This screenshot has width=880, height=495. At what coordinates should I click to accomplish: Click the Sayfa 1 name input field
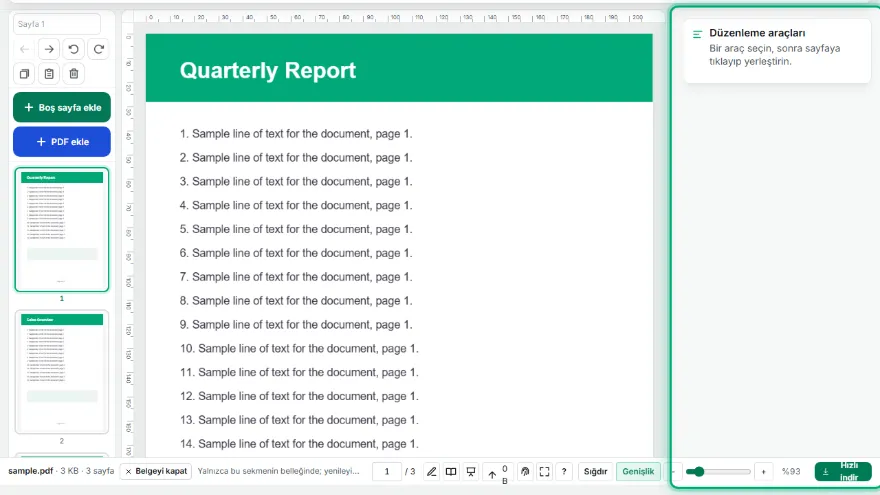pyautogui.click(x=57, y=24)
